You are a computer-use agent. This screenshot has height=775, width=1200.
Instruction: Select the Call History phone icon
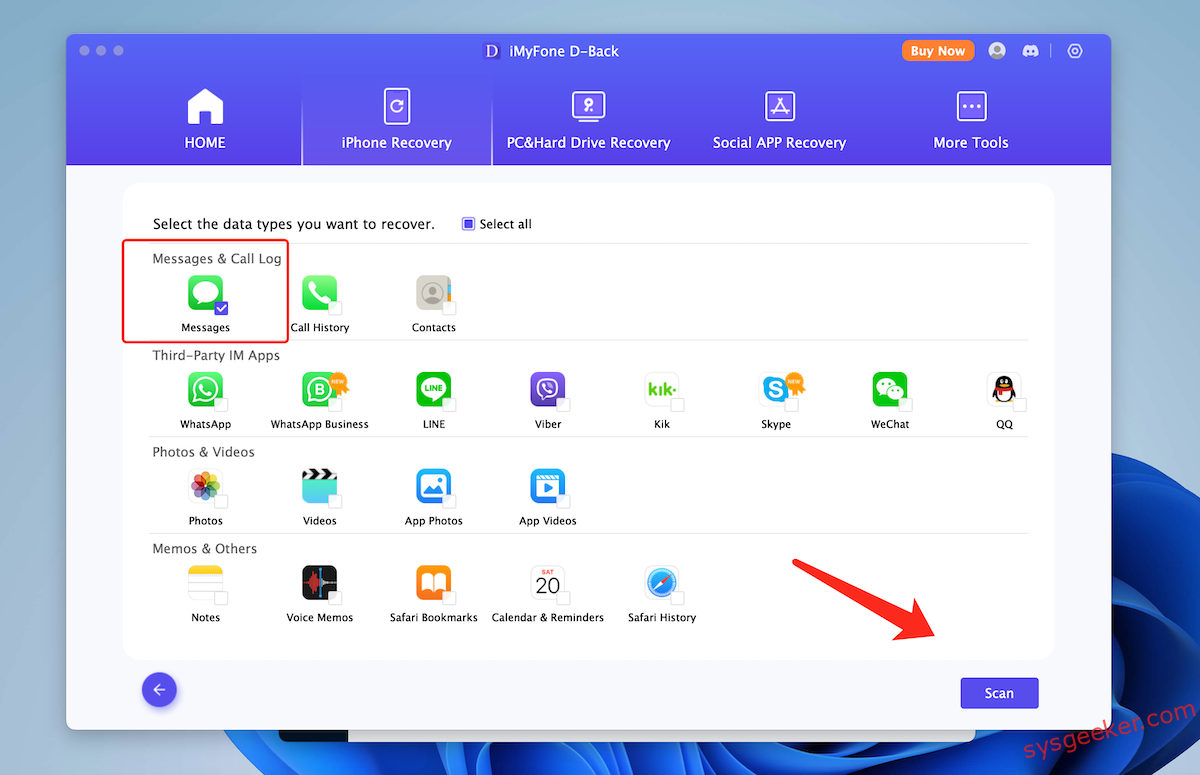[x=320, y=293]
